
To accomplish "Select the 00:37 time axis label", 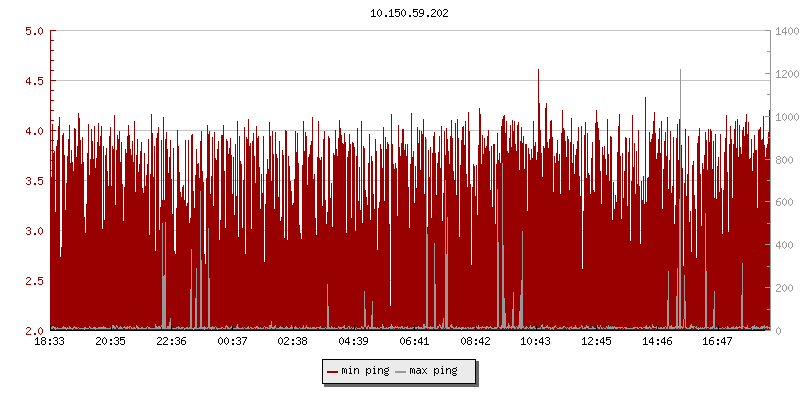I will pyautogui.click(x=232, y=342).
